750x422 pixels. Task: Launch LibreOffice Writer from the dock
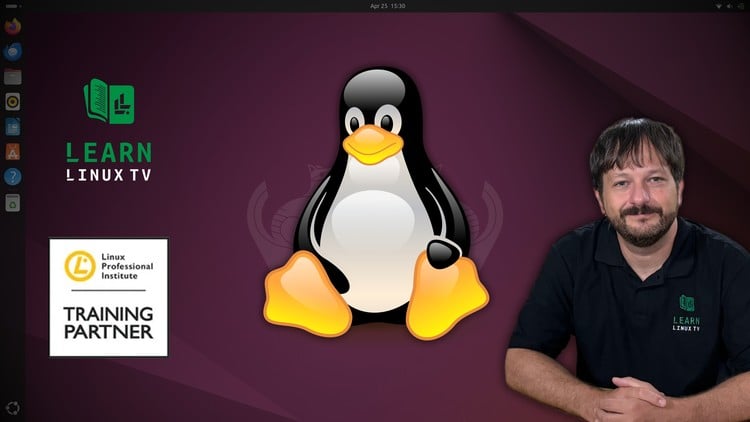pyautogui.click(x=13, y=127)
